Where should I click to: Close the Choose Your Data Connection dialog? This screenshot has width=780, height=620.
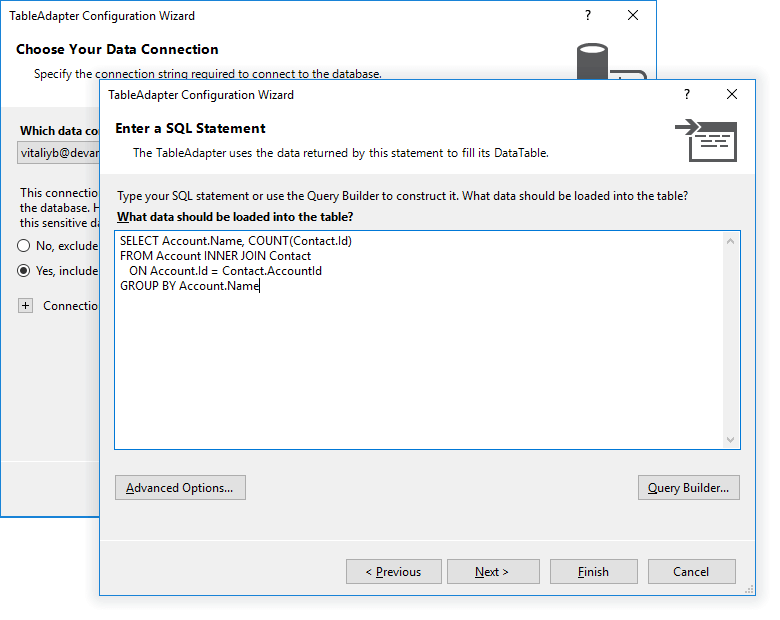coord(633,16)
